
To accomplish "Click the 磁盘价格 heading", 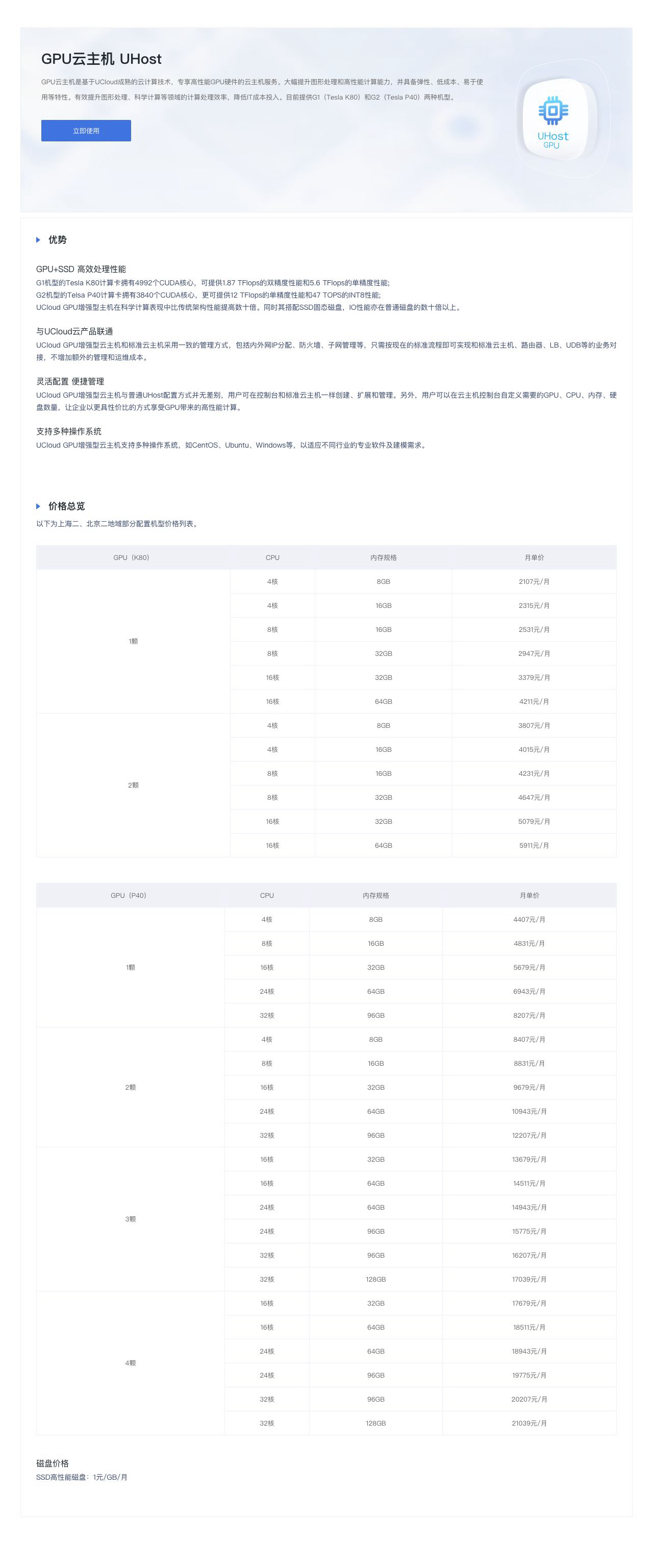I will [53, 1463].
